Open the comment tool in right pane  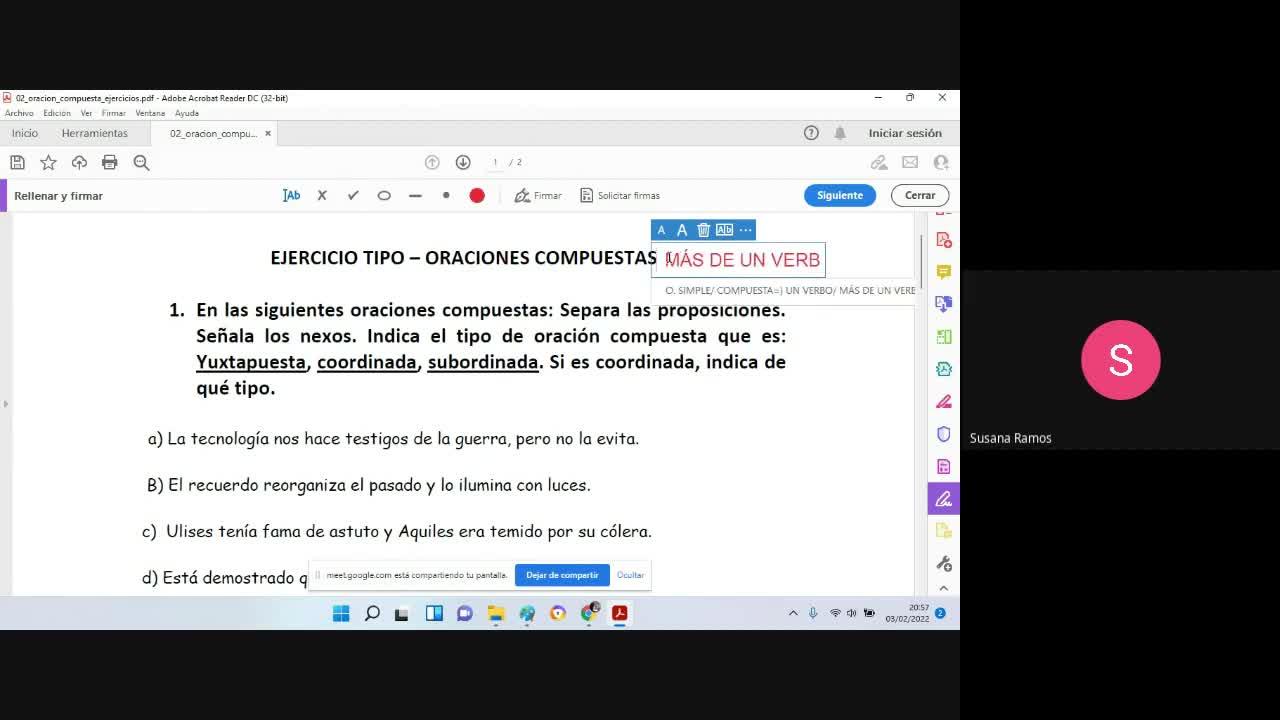tap(943, 272)
